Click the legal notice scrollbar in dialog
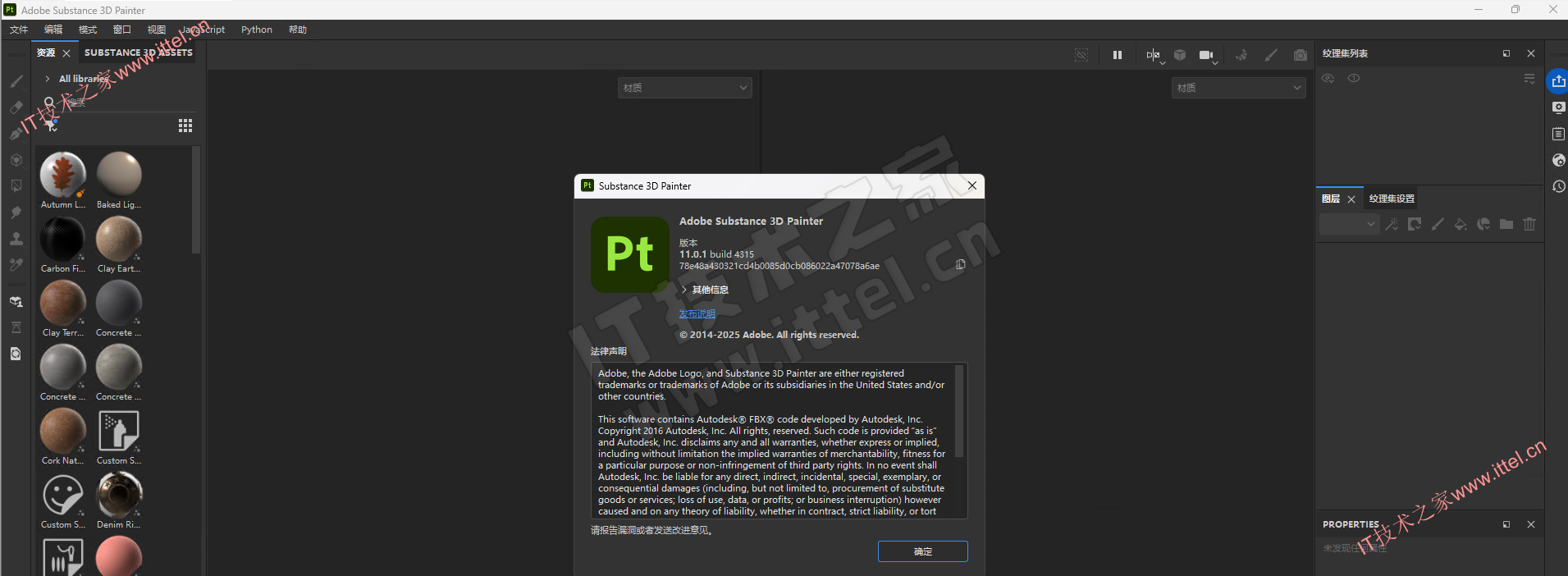The image size is (1568, 576). click(959, 411)
